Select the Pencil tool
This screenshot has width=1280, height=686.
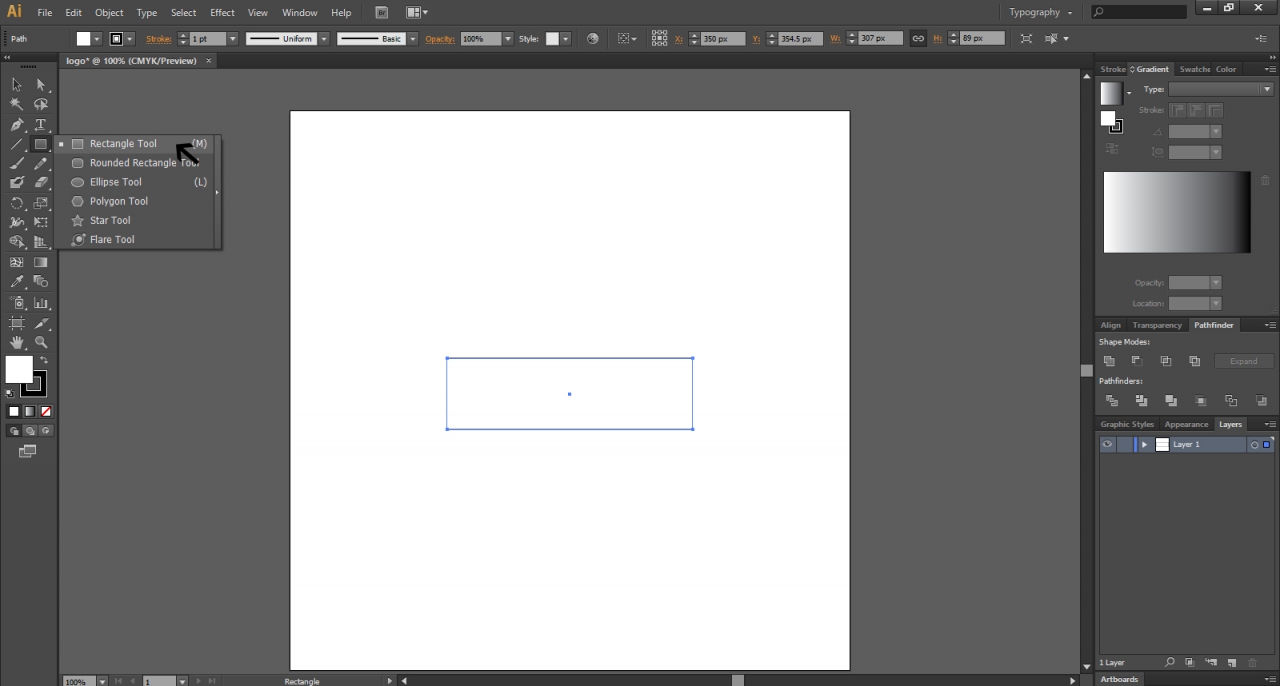[x=41, y=163]
